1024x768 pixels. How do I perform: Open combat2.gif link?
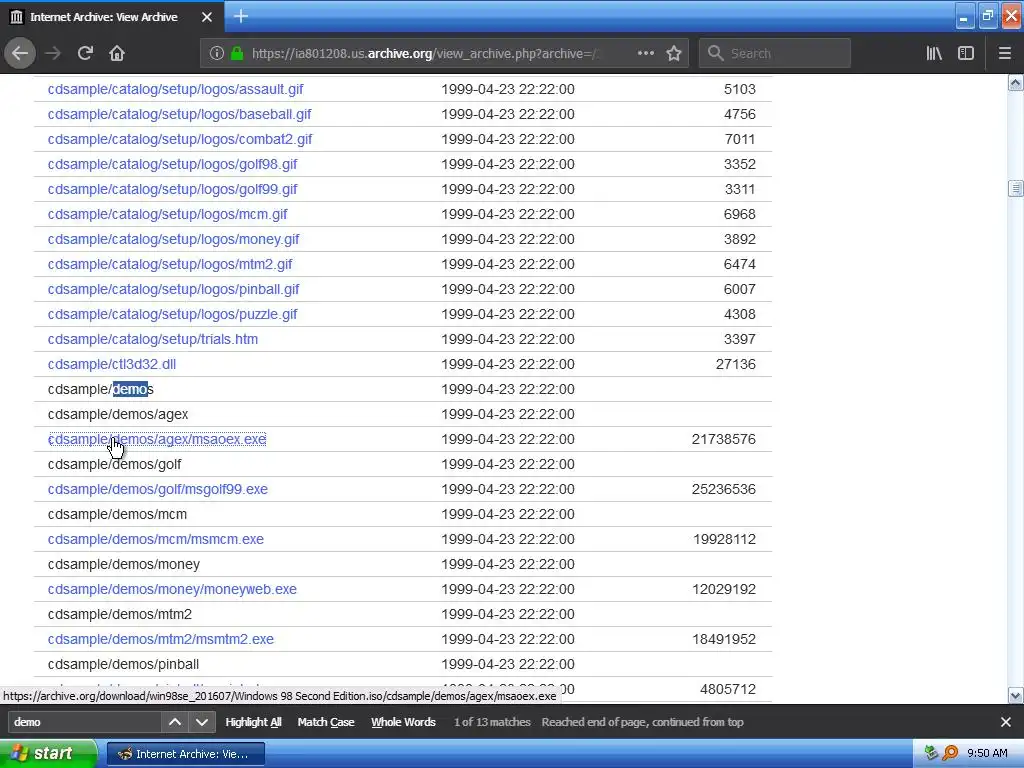pos(180,139)
